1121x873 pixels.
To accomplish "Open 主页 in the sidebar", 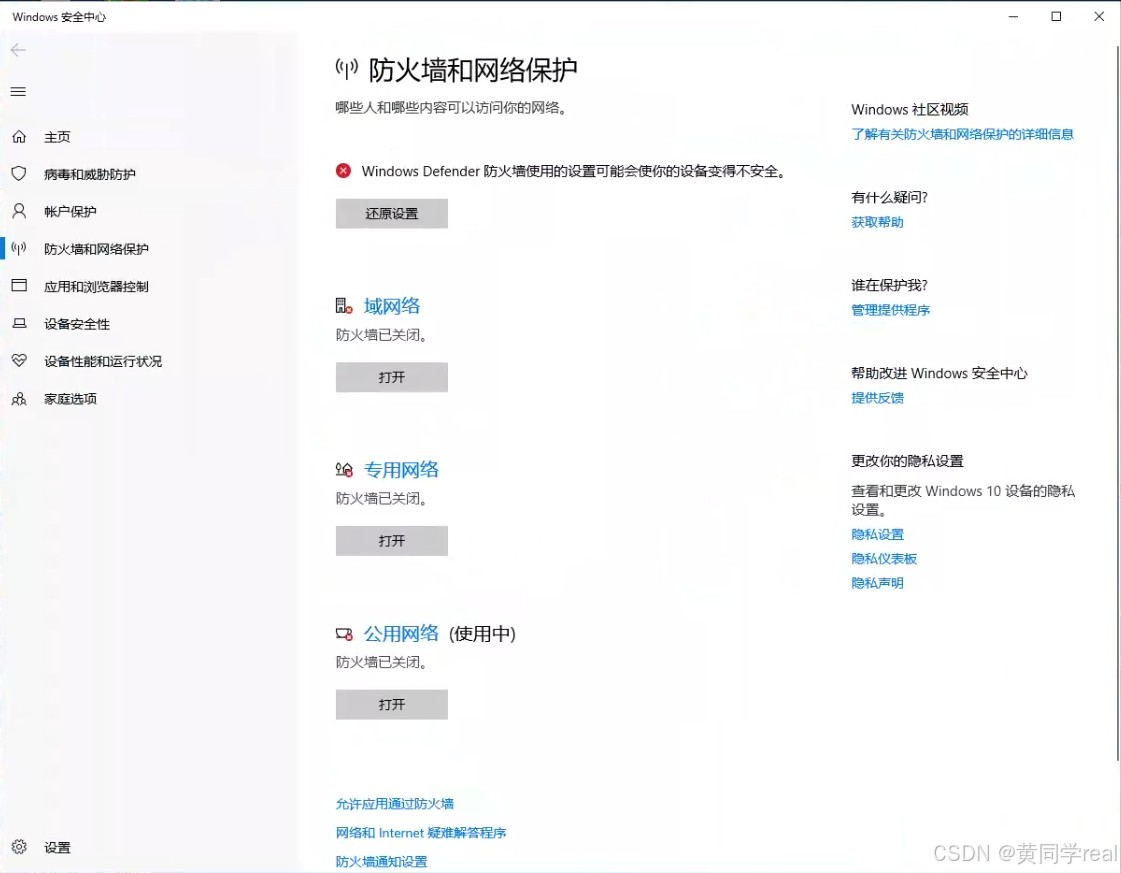I will (x=57, y=137).
